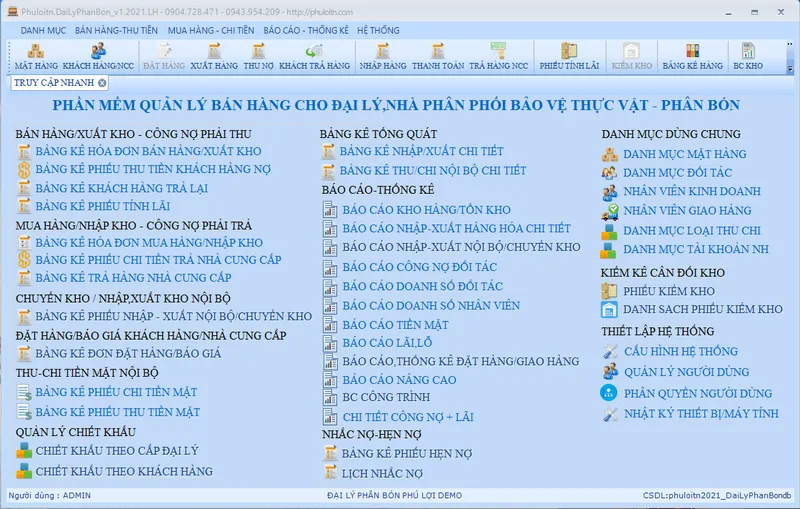This screenshot has height=509, width=800.
Task: Expand the toolbar overflow arrow
Action: click(790, 68)
